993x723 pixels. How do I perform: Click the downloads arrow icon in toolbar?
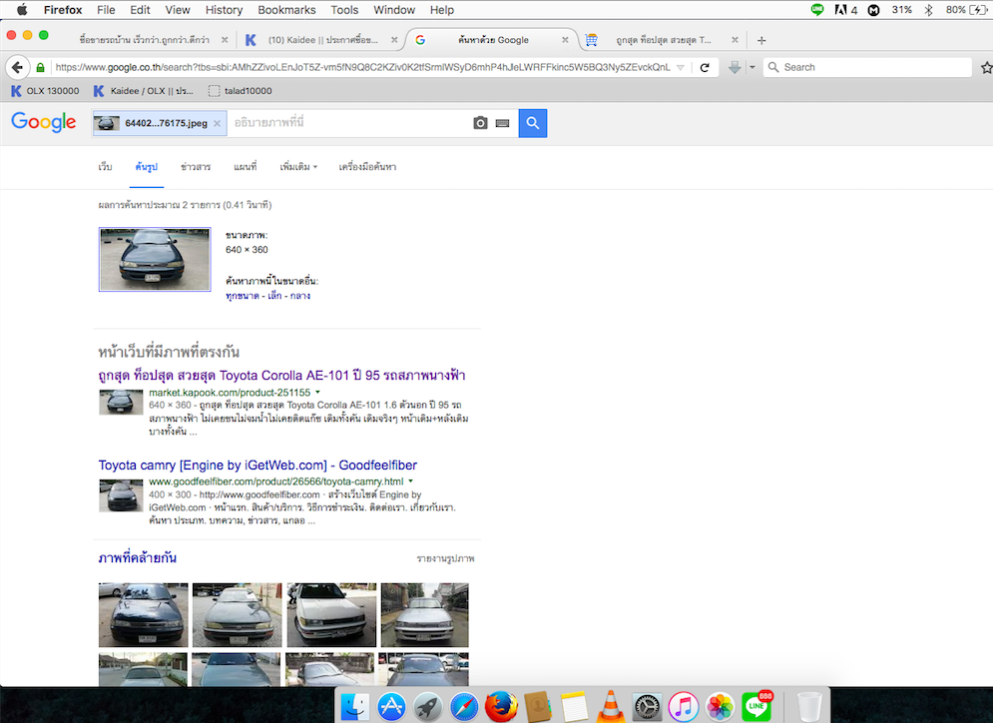[x=734, y=67]
